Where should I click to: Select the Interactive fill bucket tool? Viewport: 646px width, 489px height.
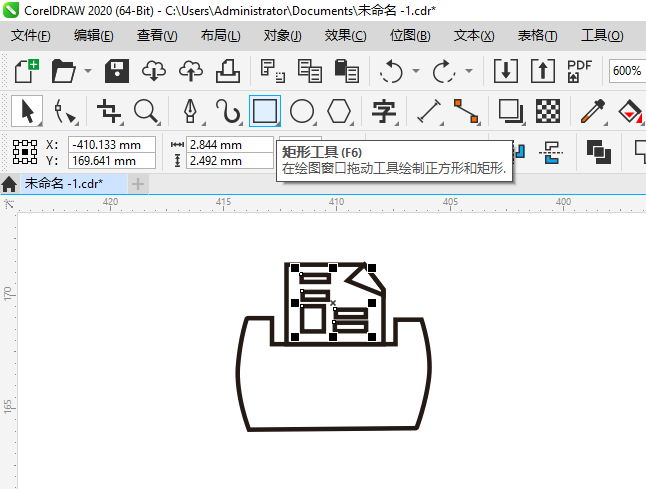[x=630, y=111]
